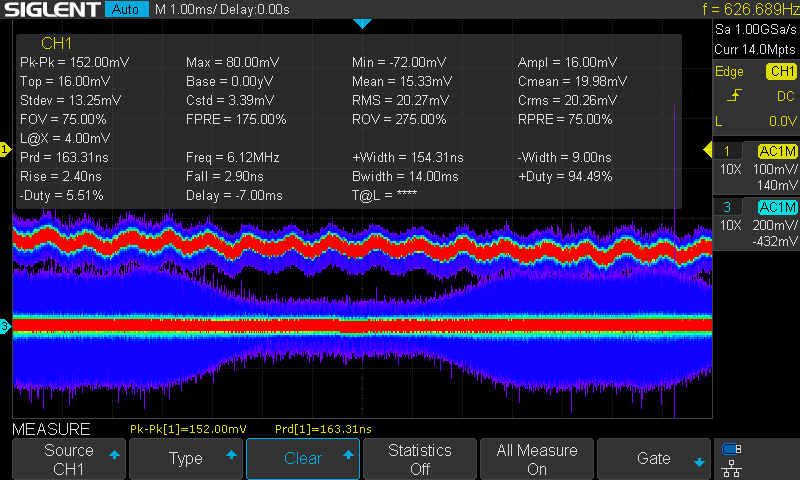Click the Rise = 2.40ns measurement

pos(61,176)
